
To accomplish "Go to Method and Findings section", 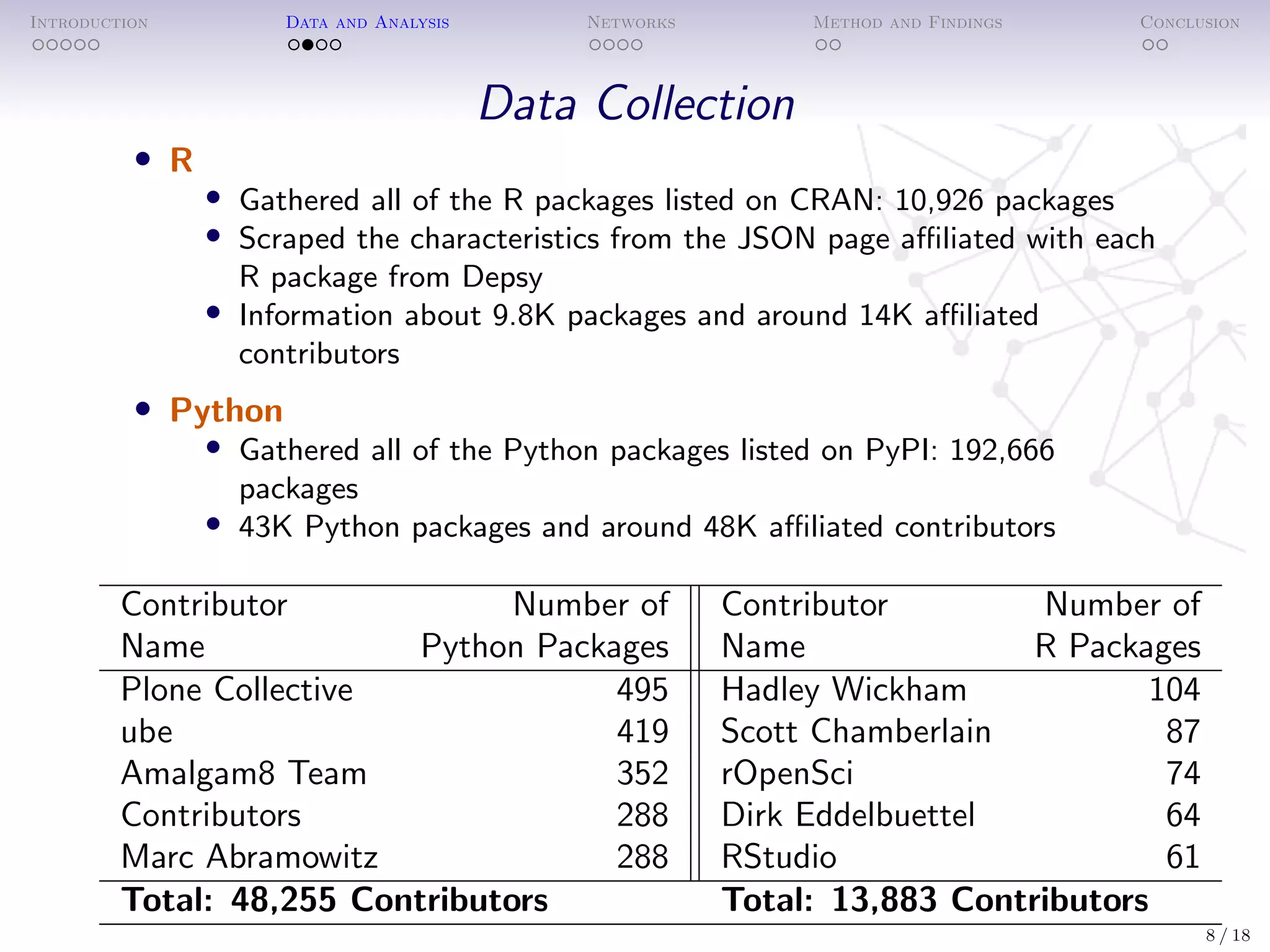I will click(907, 23).
